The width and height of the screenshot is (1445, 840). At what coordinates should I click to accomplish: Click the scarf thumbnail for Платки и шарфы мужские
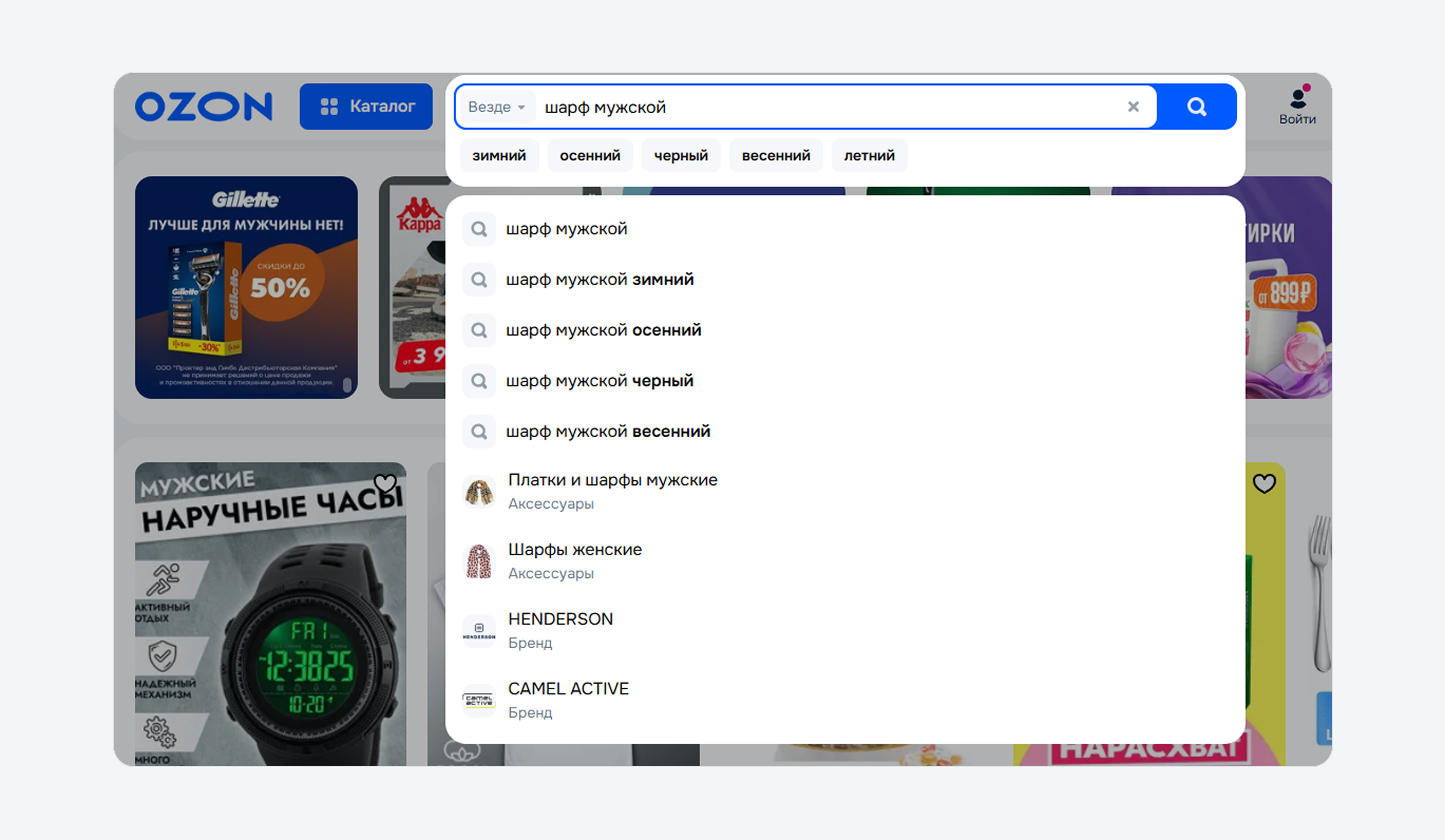point(479,492)
